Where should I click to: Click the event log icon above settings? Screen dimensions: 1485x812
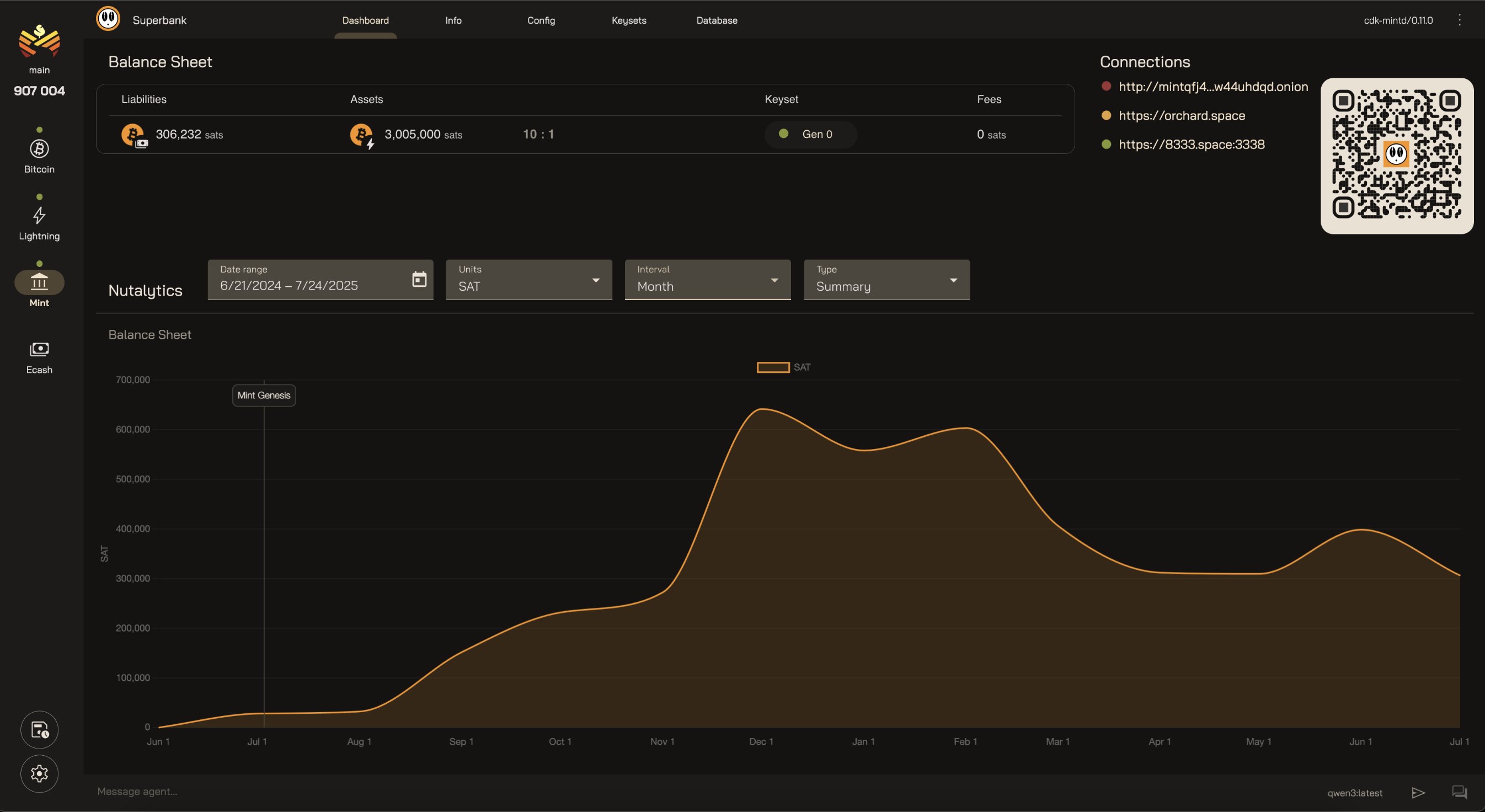click(39, 730)
